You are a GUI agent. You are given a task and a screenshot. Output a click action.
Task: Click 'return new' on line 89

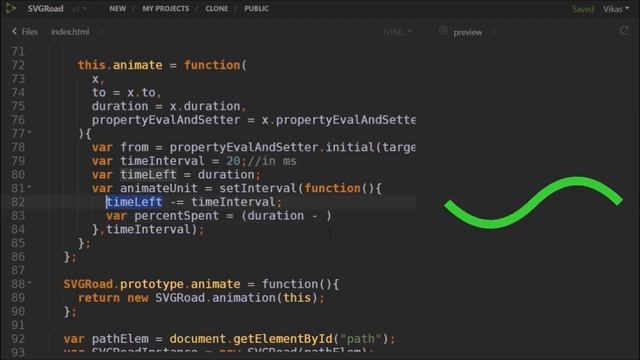(113, 298)
